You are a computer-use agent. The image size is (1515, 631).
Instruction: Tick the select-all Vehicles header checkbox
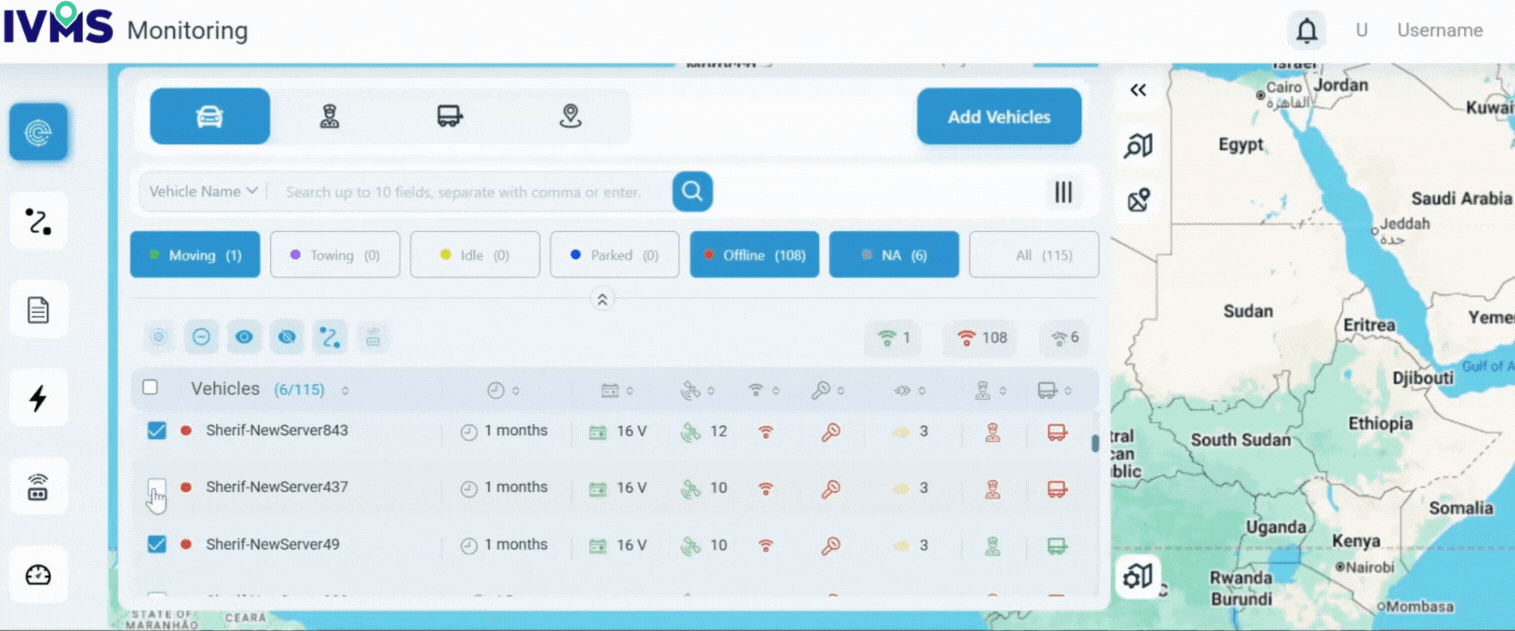[x=150, y=388]
